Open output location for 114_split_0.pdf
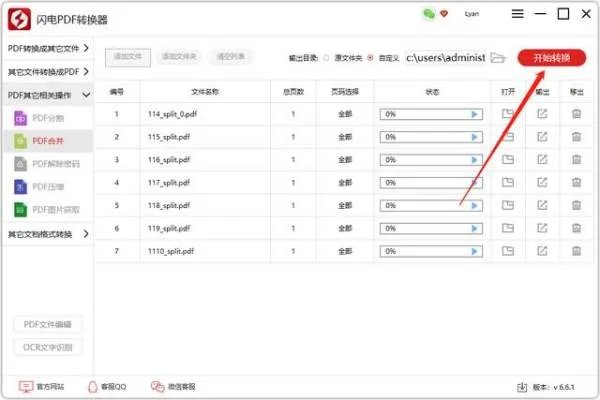The height and width of the screenshot is (400, 600). tap(542, 114)
